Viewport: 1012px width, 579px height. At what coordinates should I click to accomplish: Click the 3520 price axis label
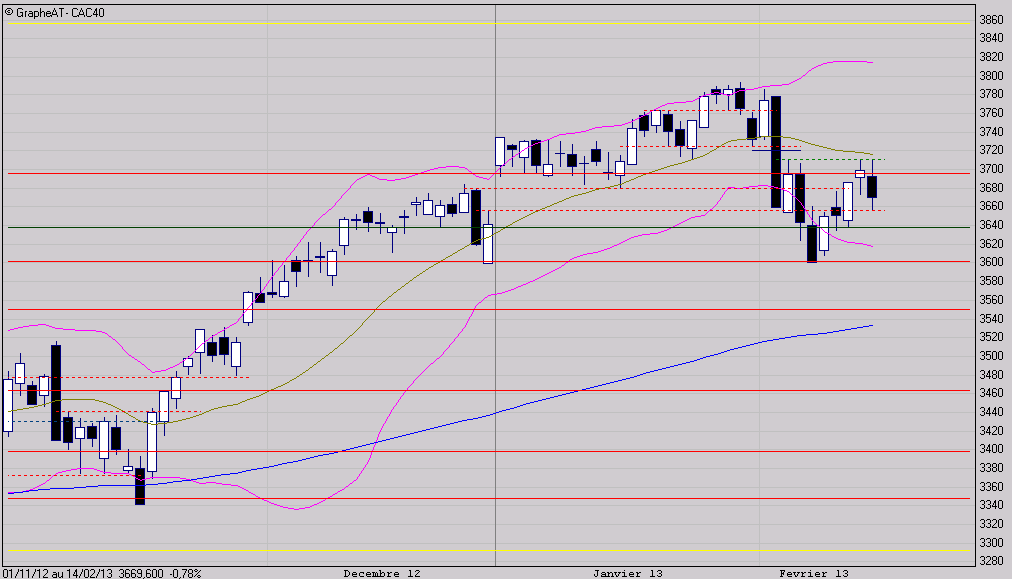click(991, 337)
